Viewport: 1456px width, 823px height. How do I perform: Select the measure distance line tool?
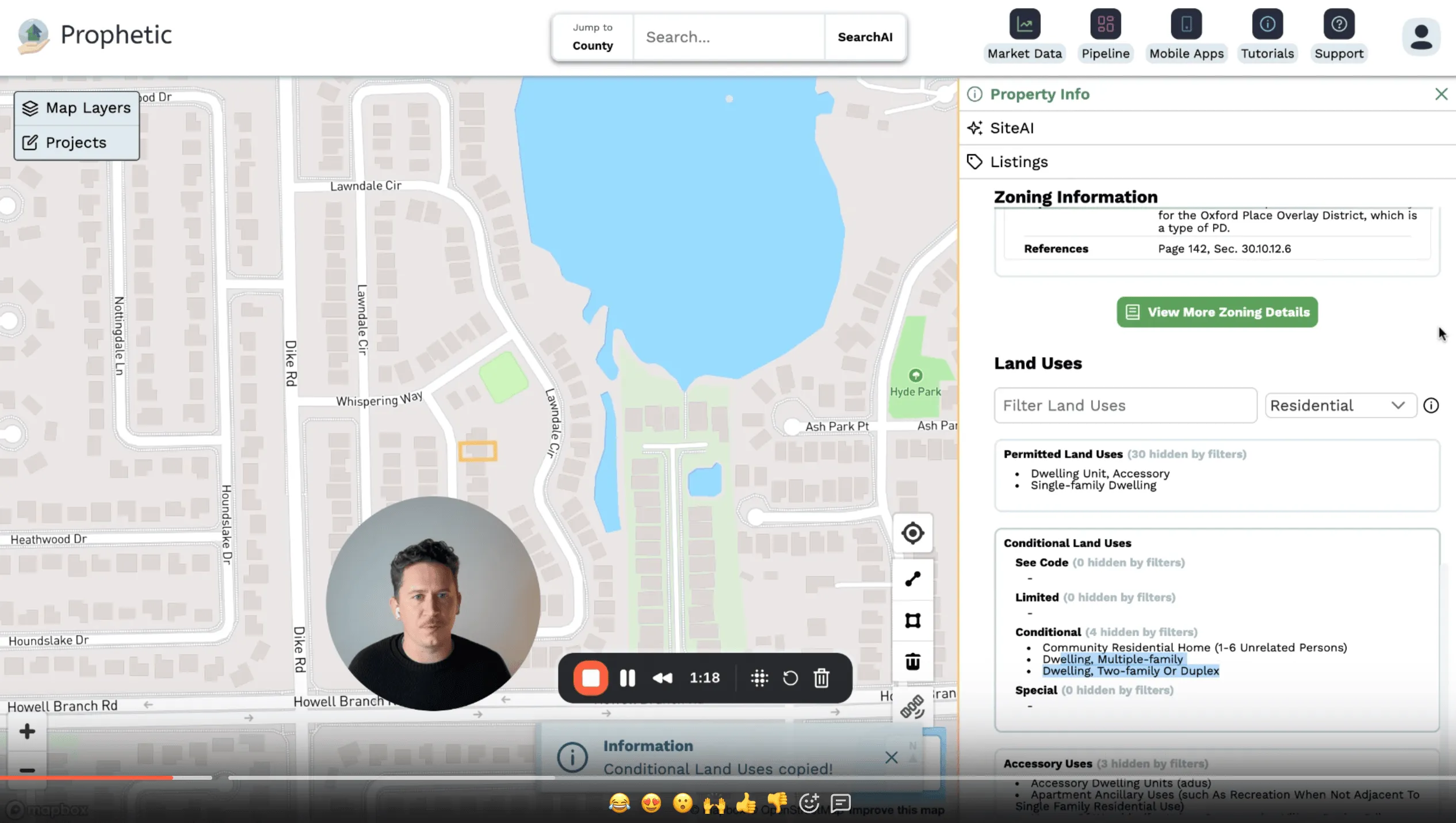[913, 579]
